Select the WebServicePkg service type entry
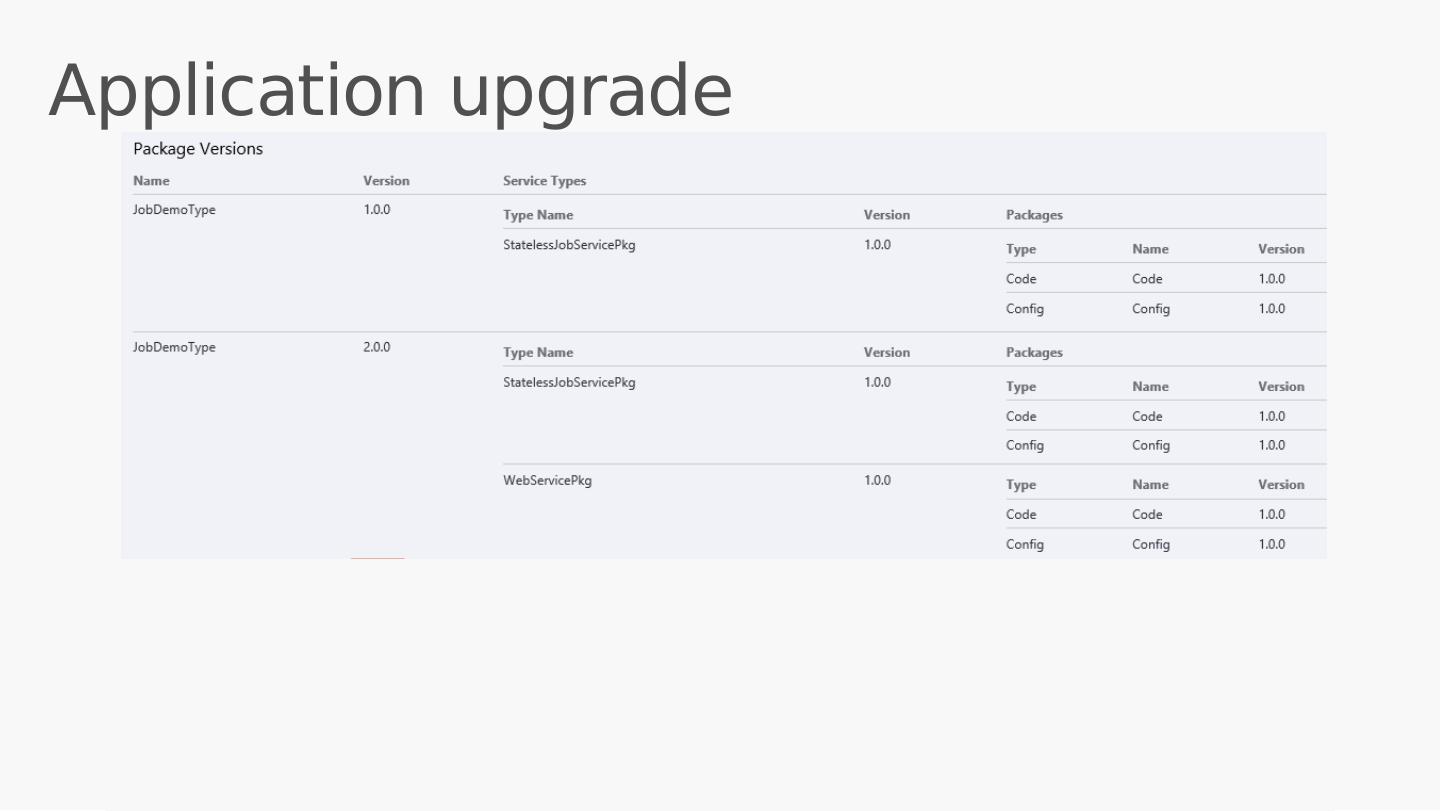The width and height of the screenshot is (1441, 811). point(547,481)
